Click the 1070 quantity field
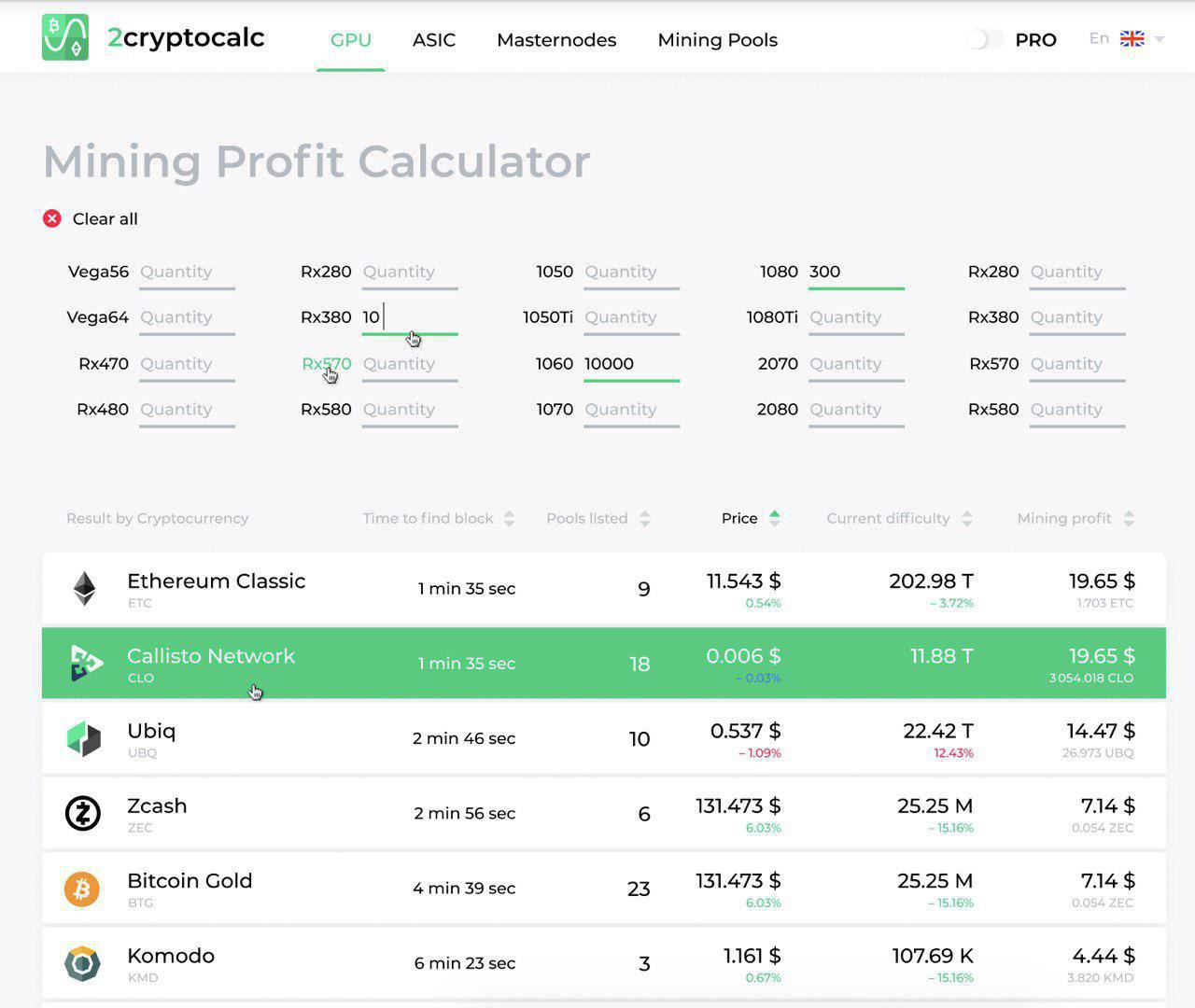 [x=632, y=411]
